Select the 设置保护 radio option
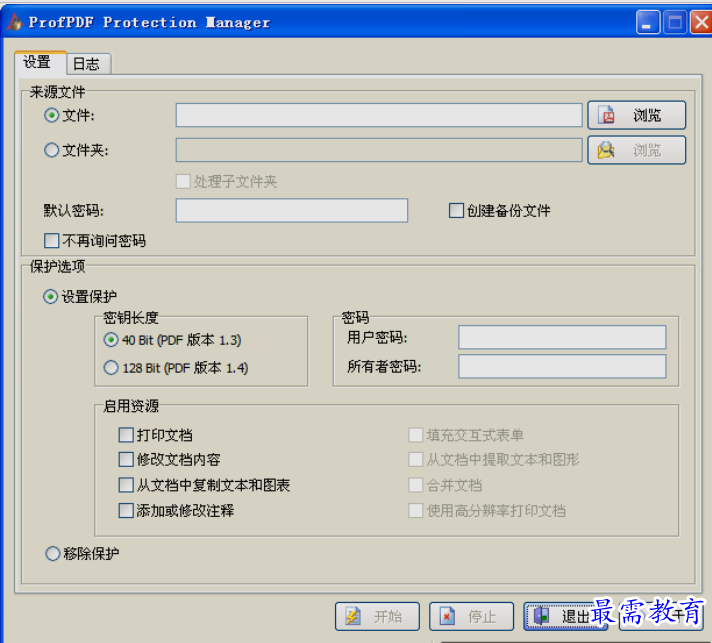Screen dimensions: 712x643 [50, 297]
